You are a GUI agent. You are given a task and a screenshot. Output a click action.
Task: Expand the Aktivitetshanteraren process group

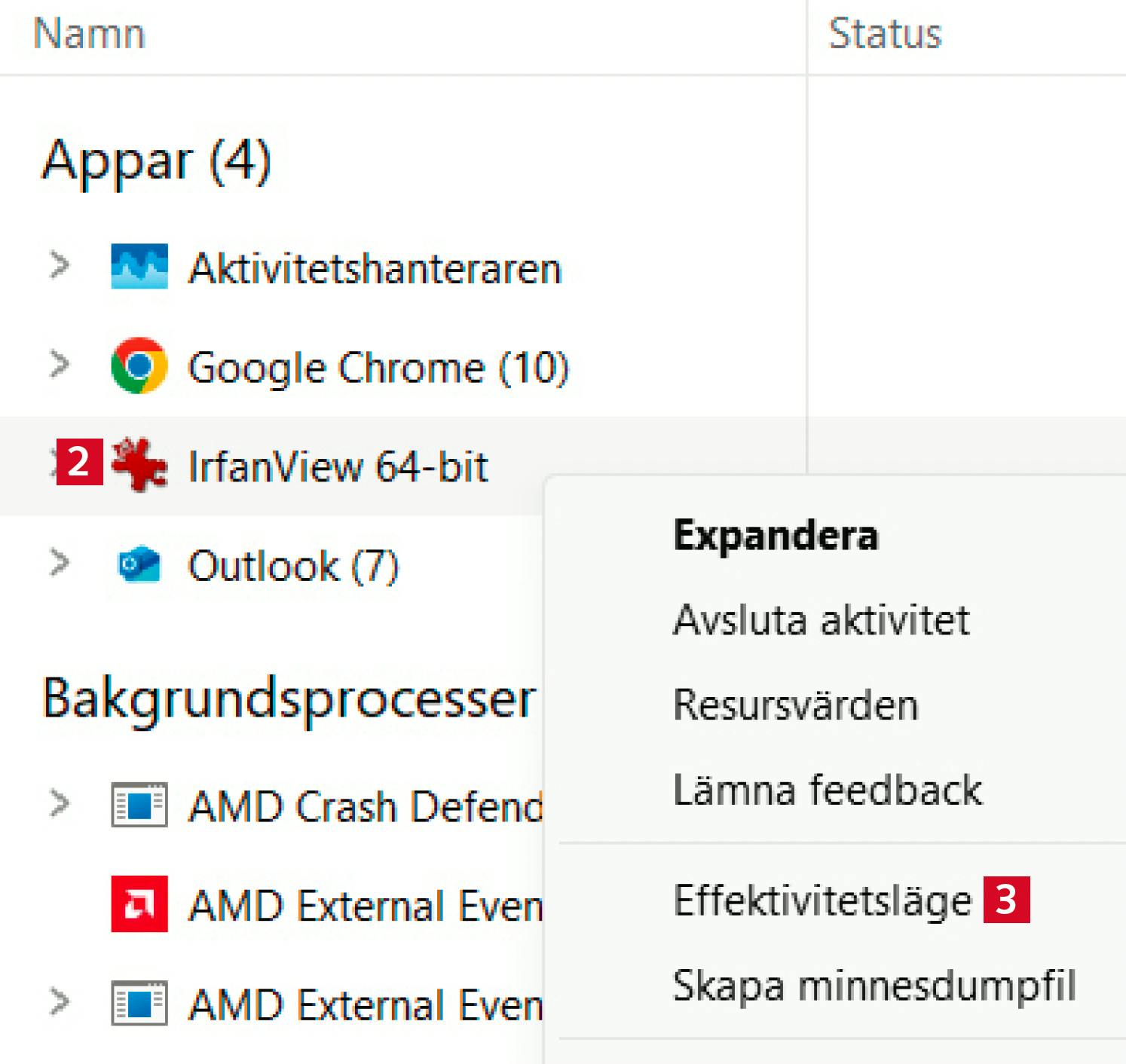60,265
